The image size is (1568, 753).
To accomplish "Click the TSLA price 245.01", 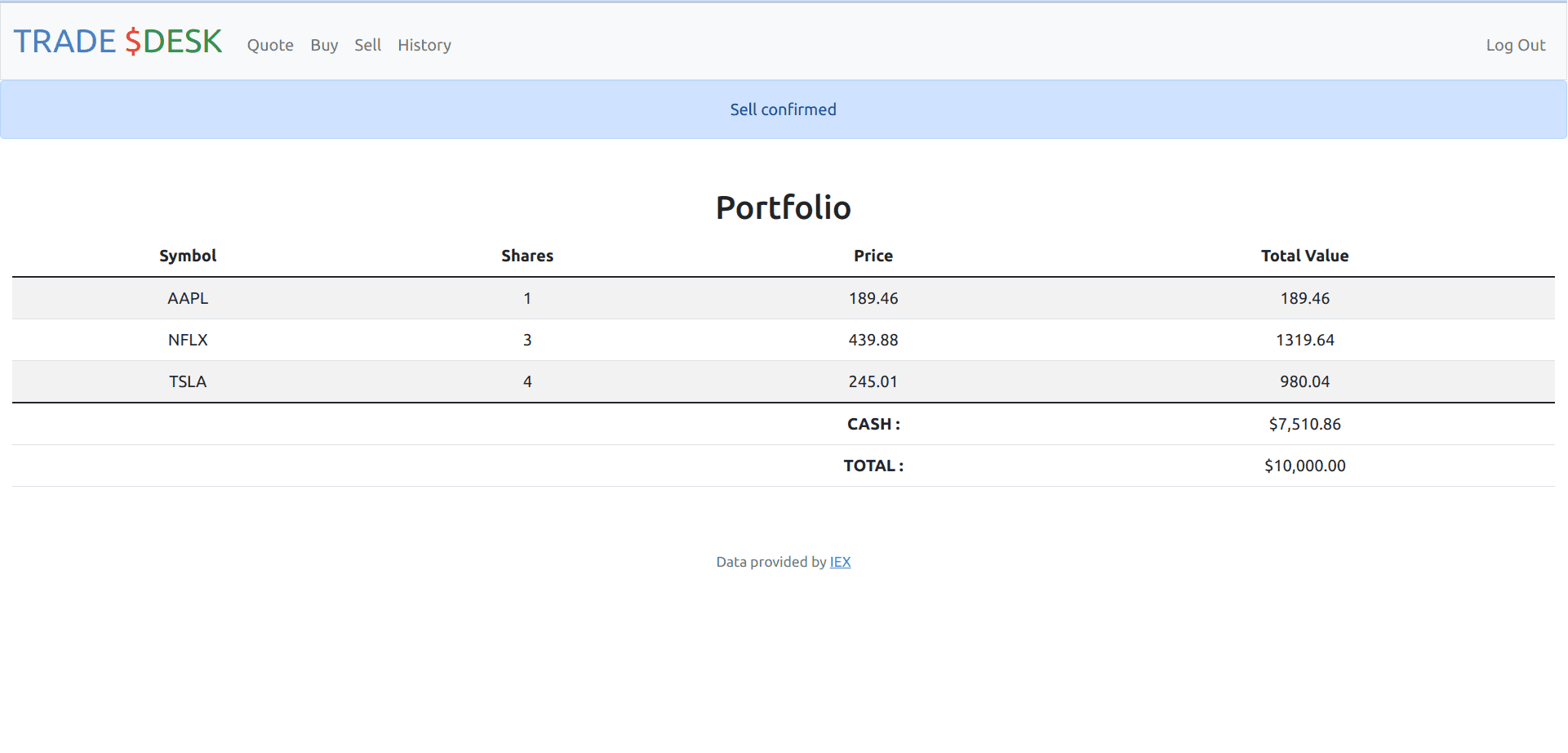I will pyautogui.click(x=873, y=381).
